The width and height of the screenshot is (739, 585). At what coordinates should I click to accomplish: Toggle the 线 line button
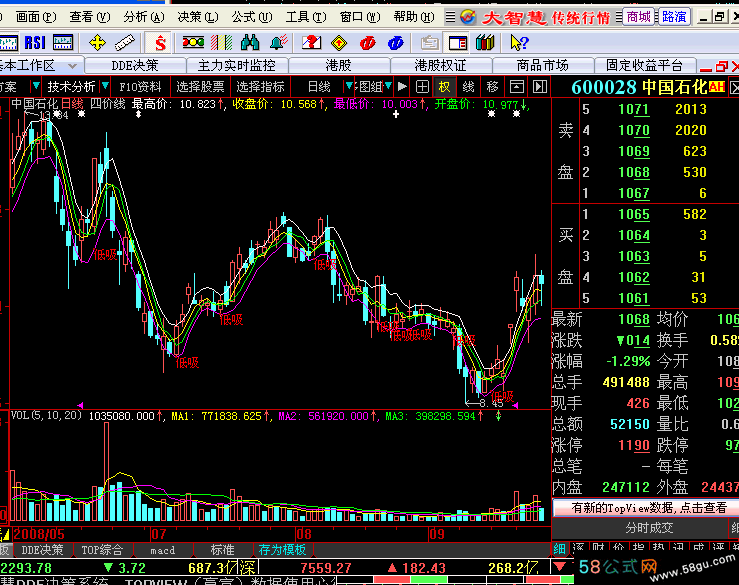coord(468,87)
